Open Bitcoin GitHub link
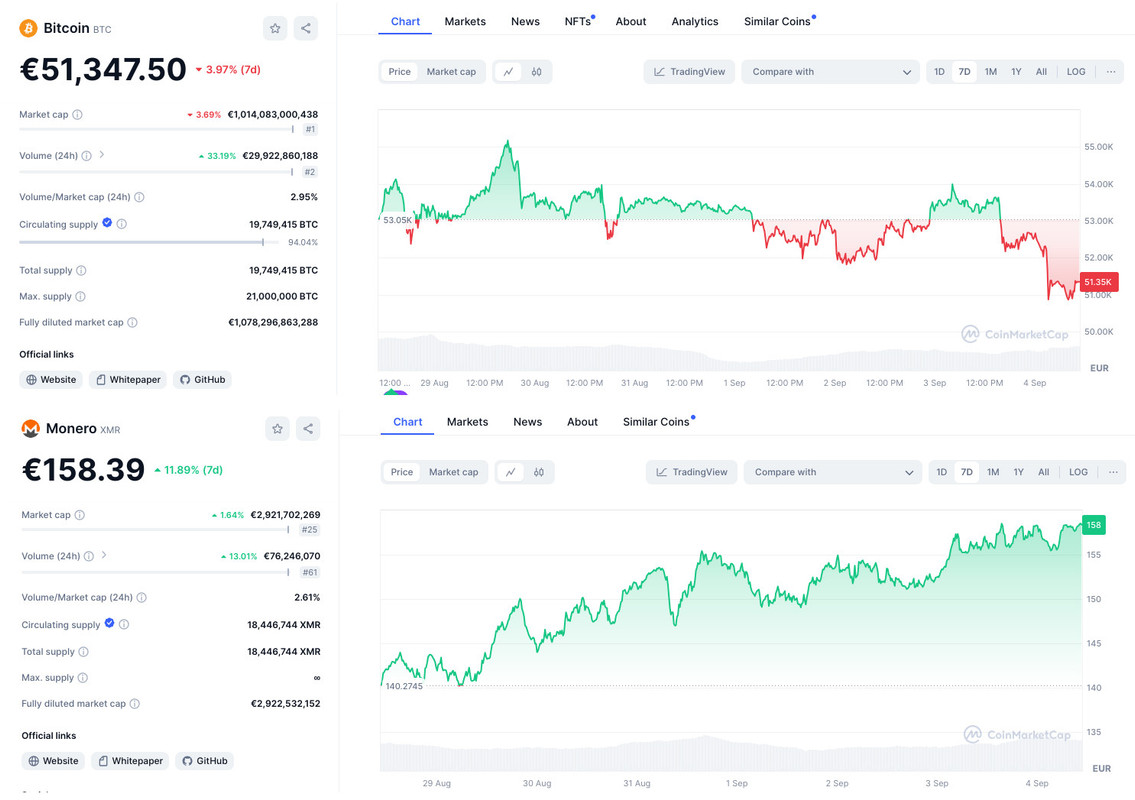The image size is (1135, 800). click(x=202, y=379)
